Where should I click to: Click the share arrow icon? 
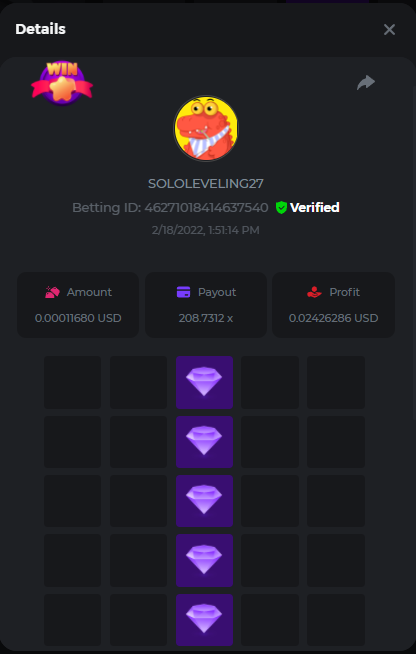(x=366, y=83)
